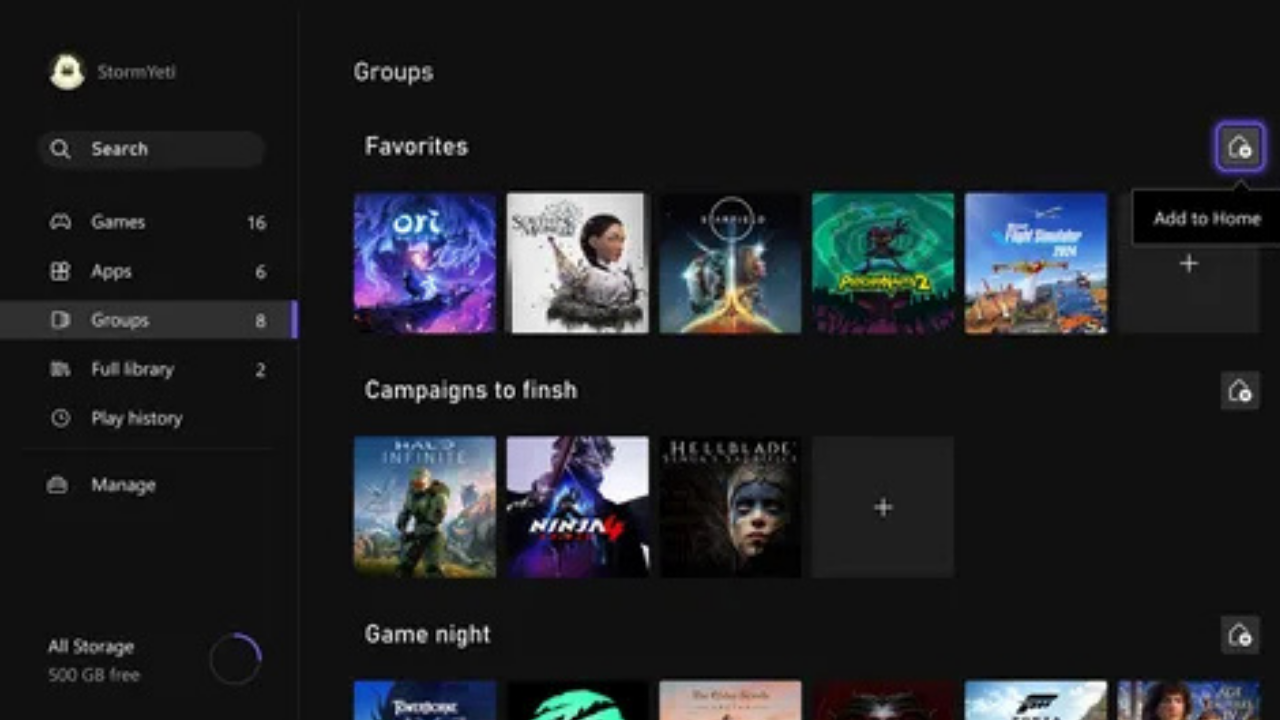The width and height of the screenshot is (1280, 720).
Task: Launch Ori and the Will of the Wisps
Action: point(424,263)
